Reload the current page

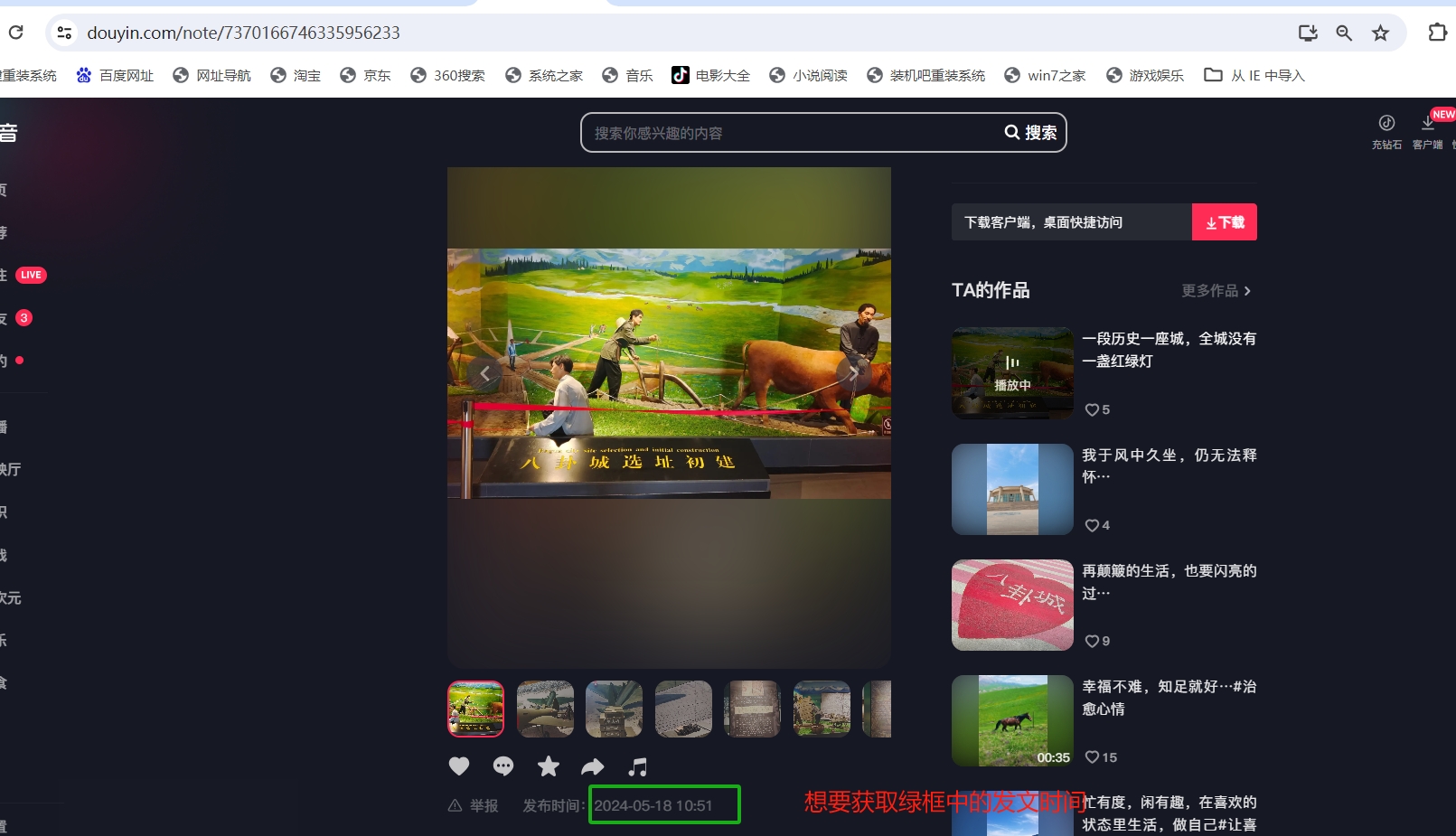[x=15, y=33]
